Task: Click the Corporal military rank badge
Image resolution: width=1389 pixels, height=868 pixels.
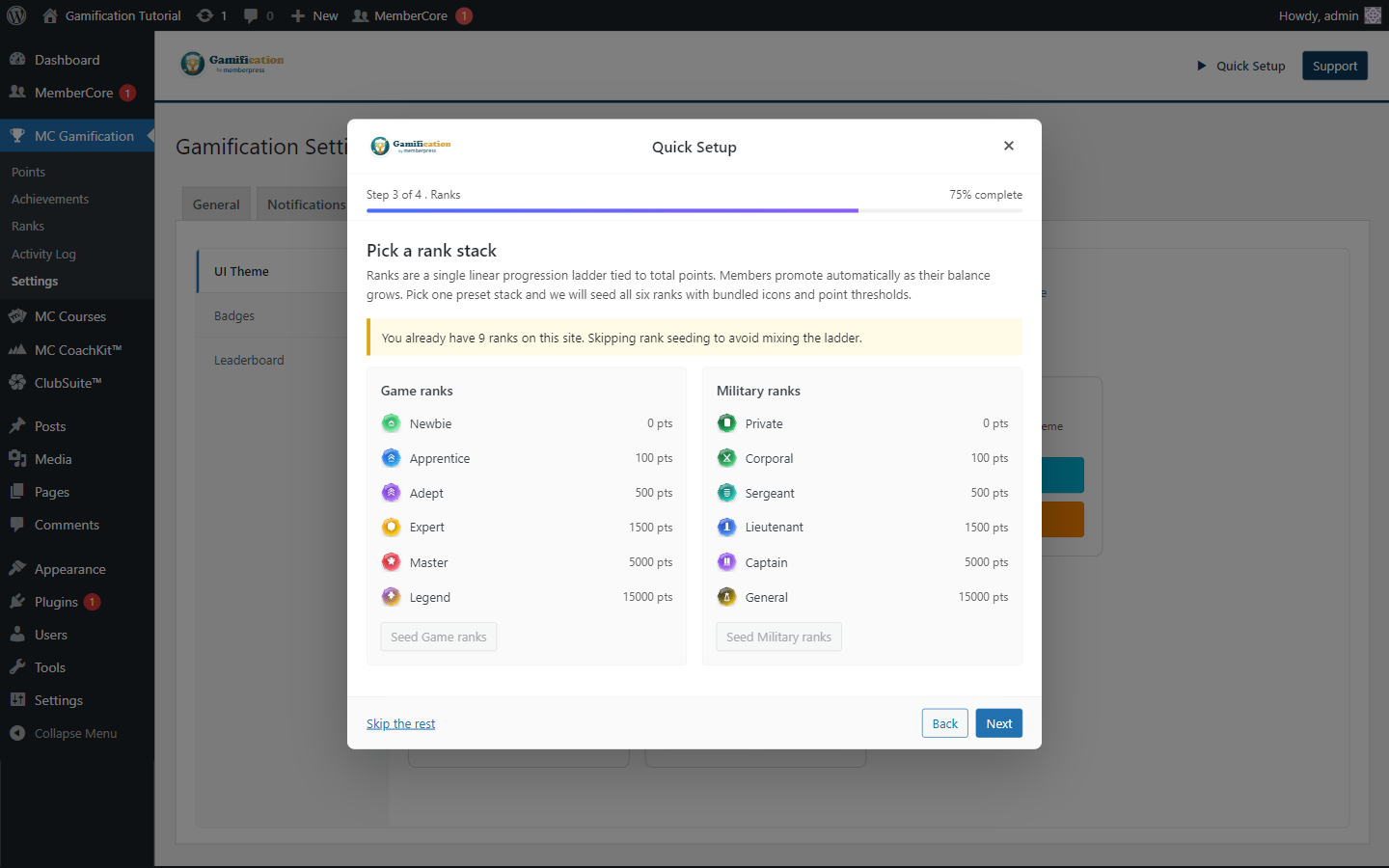Action: (x=726, y=458)
